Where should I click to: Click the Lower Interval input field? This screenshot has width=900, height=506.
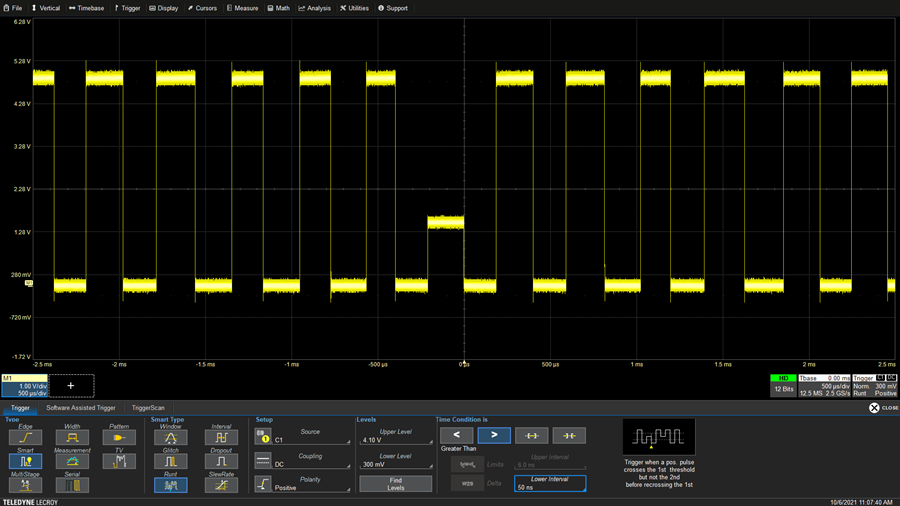click(549, 484)
